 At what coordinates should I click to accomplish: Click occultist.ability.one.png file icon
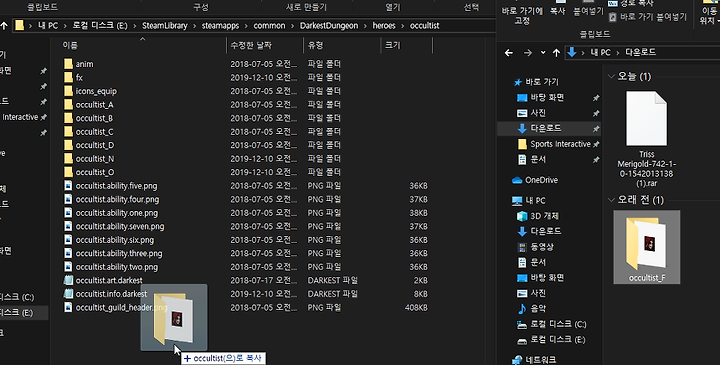tap(68, 213)
